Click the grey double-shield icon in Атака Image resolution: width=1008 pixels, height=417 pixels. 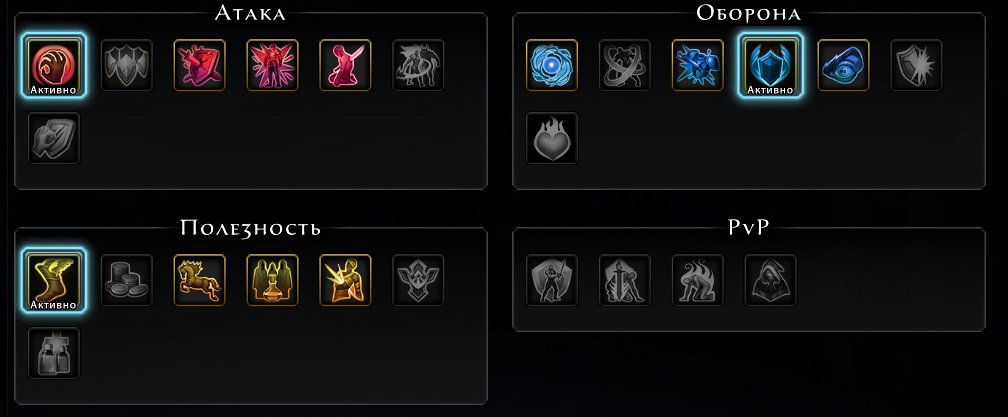point(127,65)
